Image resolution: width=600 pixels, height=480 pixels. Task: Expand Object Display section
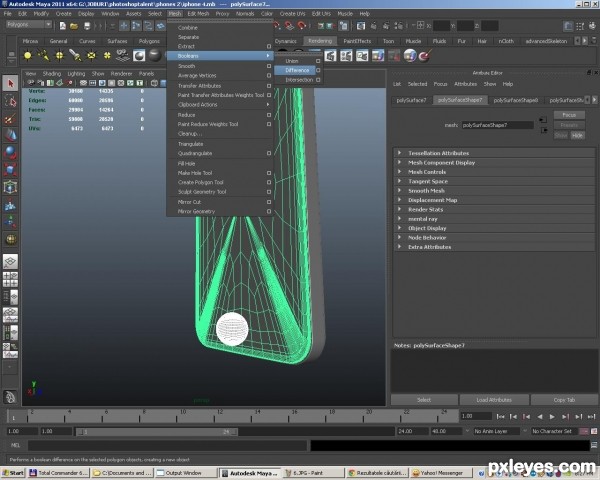pos(399,228)
